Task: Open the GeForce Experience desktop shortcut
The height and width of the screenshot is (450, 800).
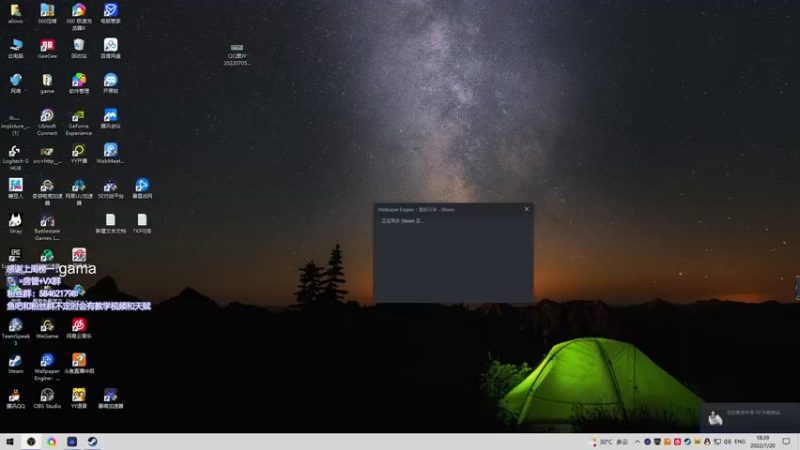Action: (x=79, y=122)
